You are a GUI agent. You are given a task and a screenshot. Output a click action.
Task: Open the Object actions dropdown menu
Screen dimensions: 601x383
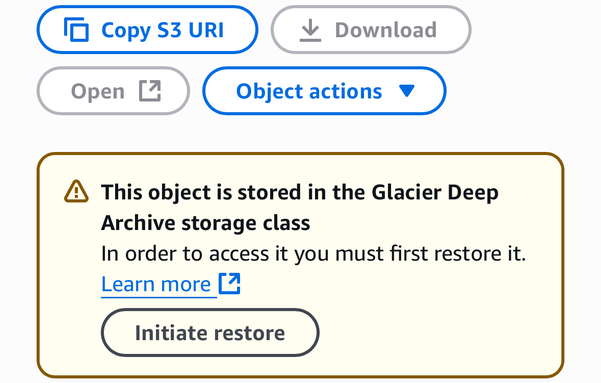pos(324,91)
